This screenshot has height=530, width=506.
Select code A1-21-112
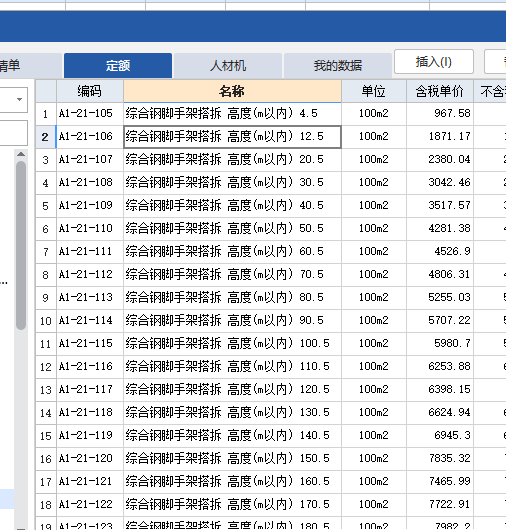click(86, 274)
